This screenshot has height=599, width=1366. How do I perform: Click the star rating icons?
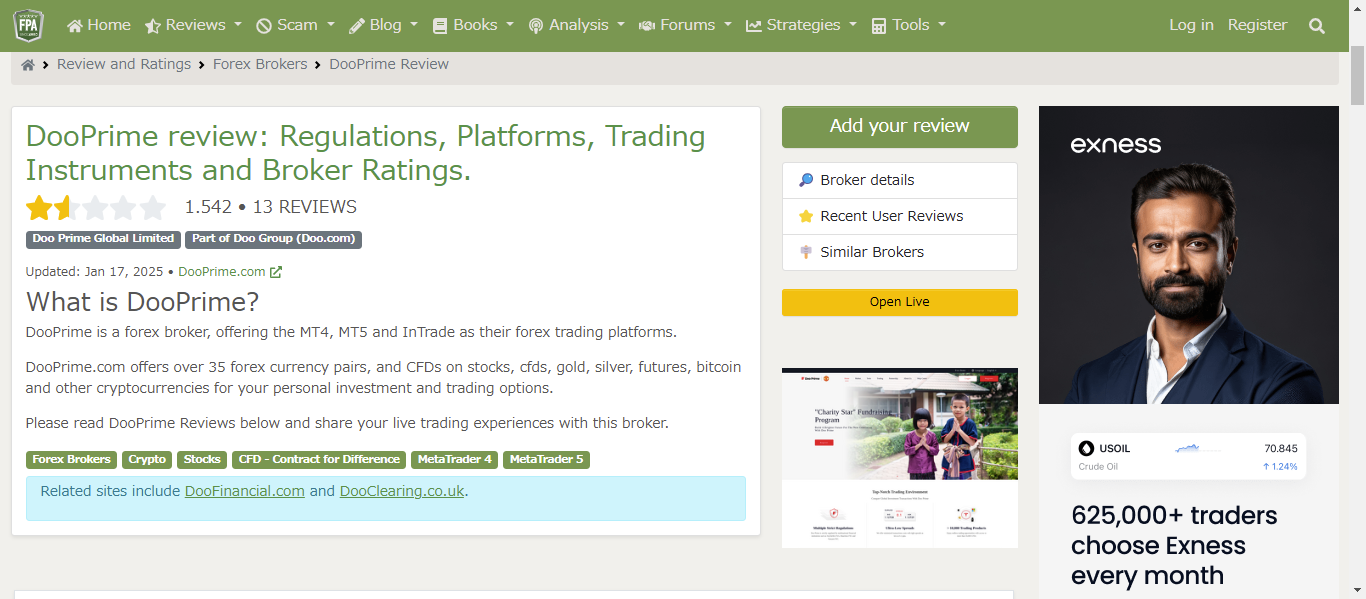(96, 208)
